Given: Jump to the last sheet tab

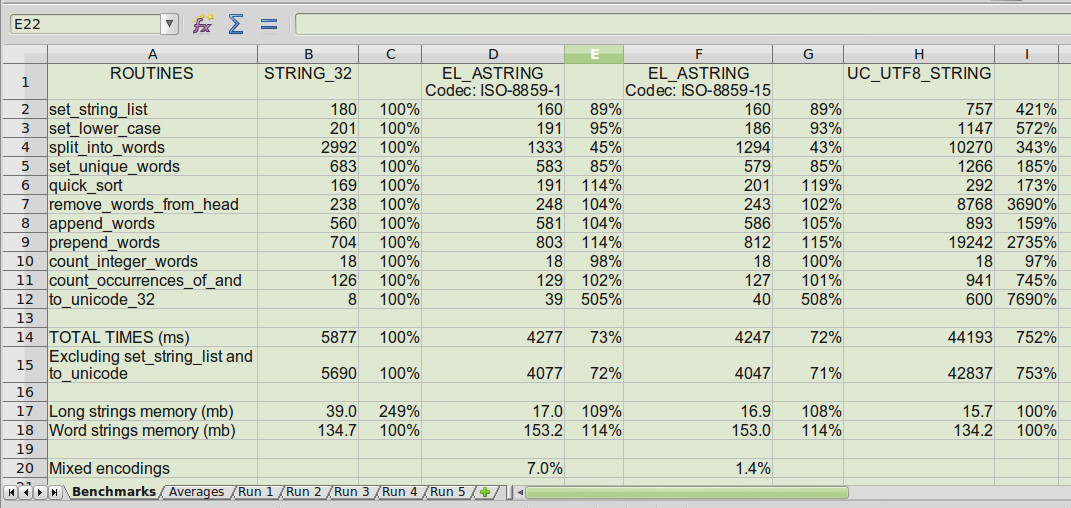Looking at the screenshot, I should 55,492.
